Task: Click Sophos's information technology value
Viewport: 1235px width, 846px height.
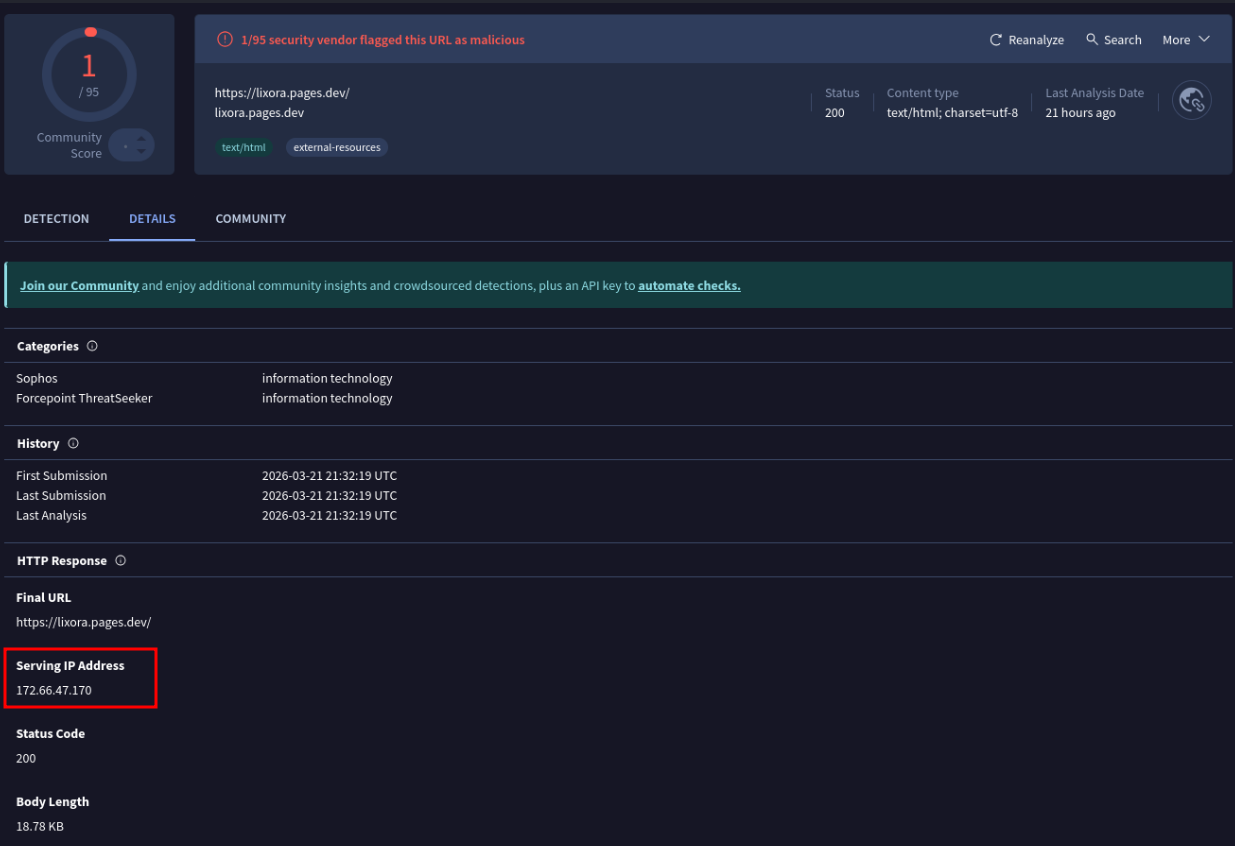Action: (x=327, y=379)
